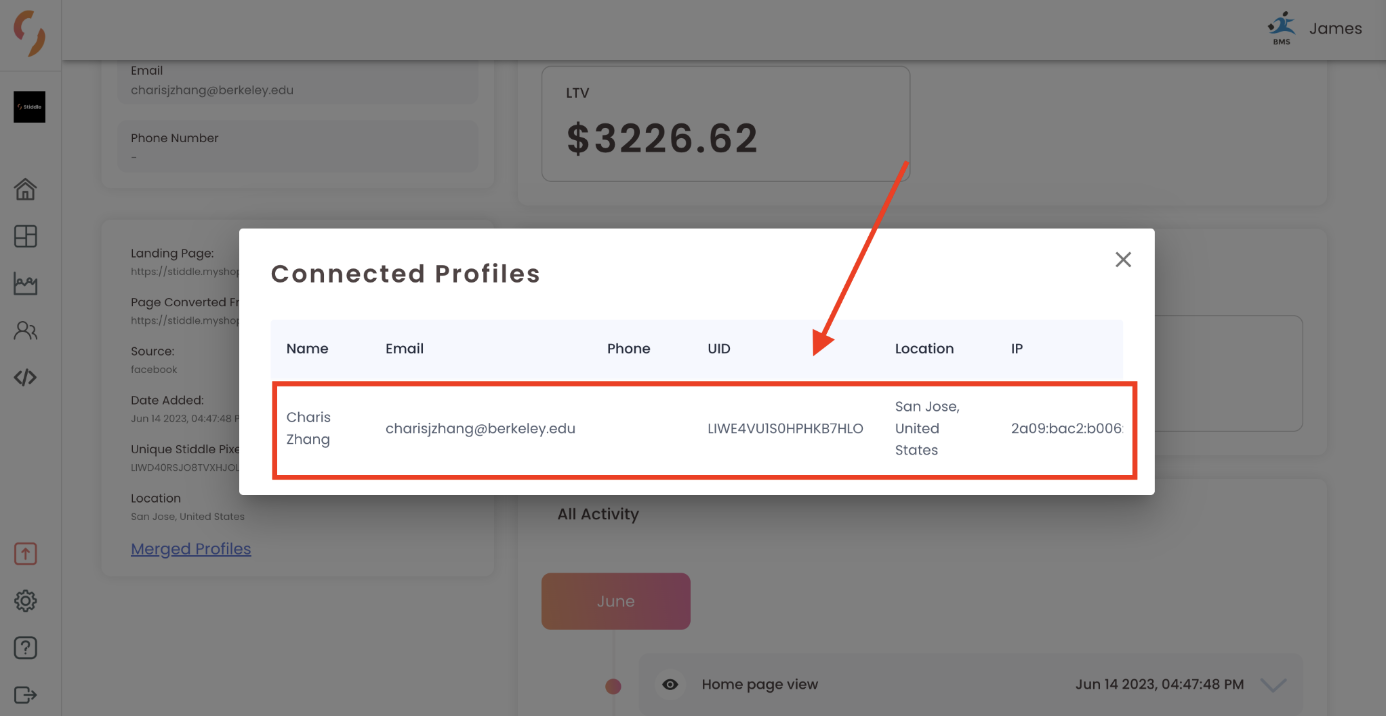Click the Email column header
Image resolution: width=1386 pixels, height=716 pixels.
click(x=405, y=349)
